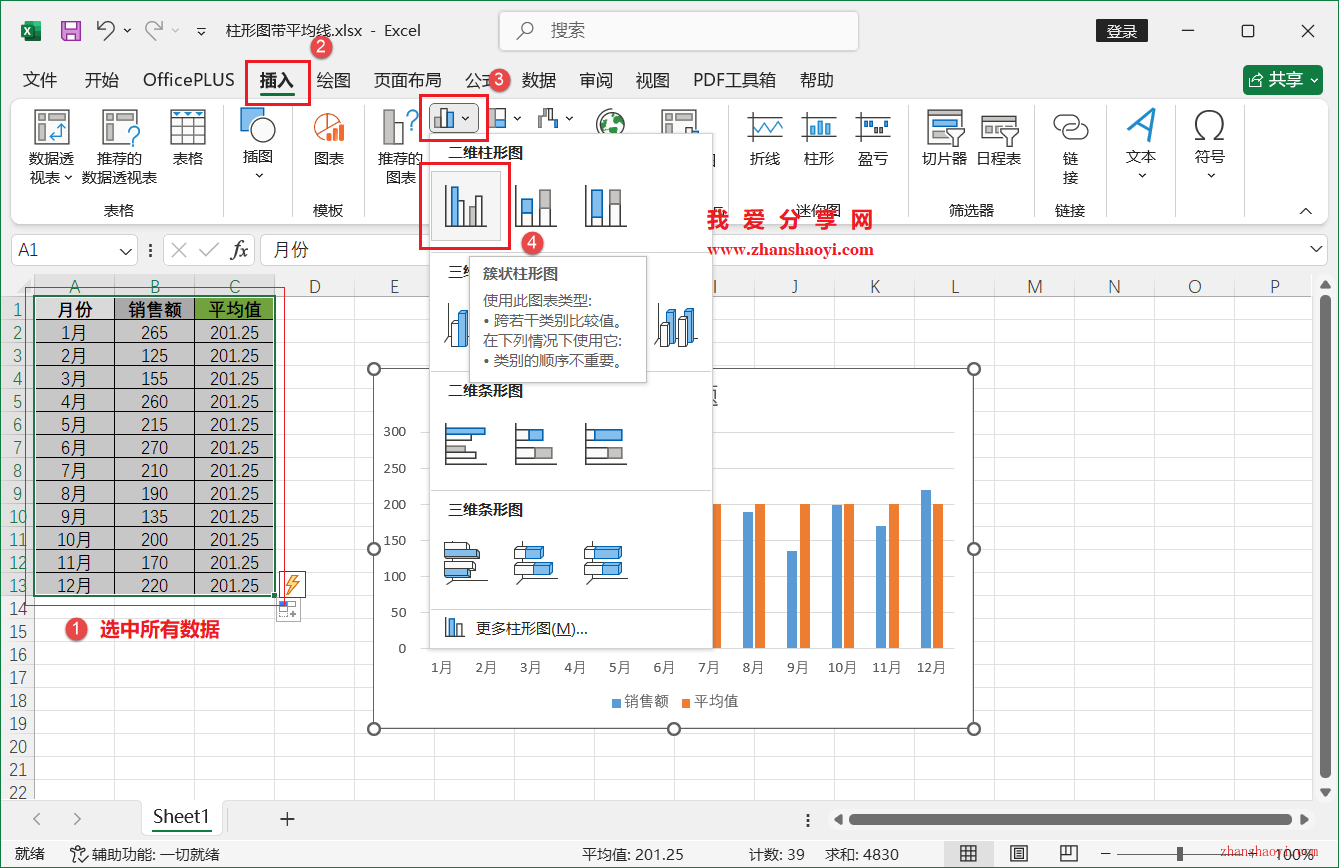Expand the formula bar
Screen dimensions: 1339x868
point(1317,249)
